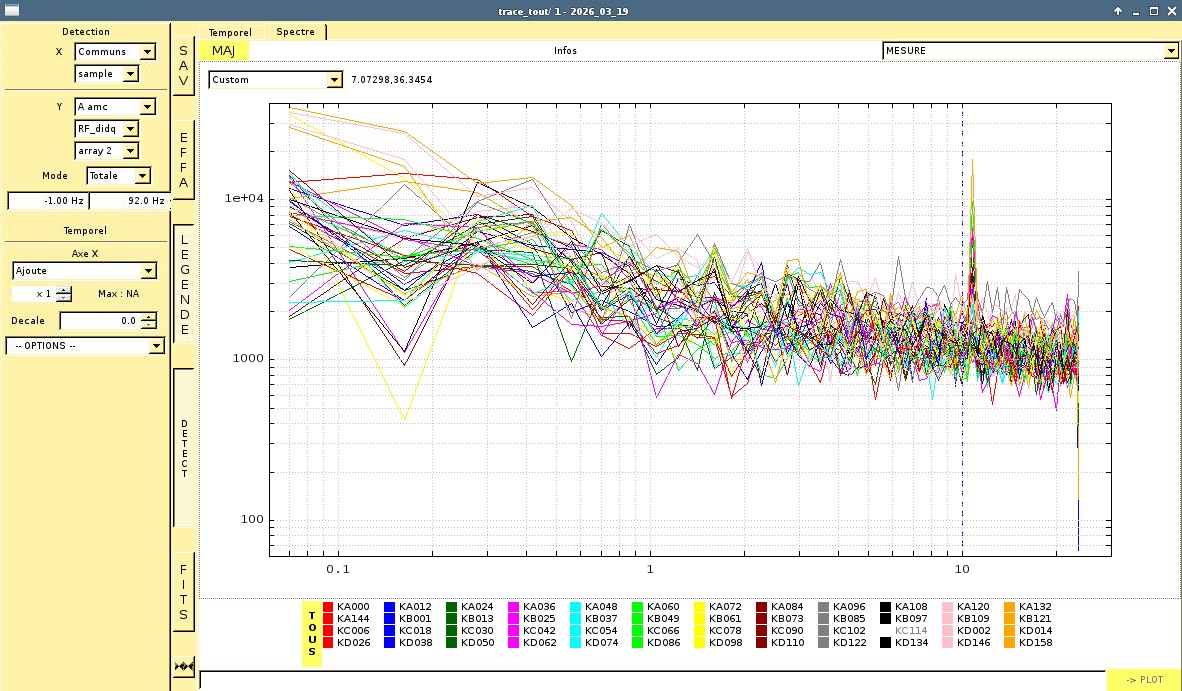Viewport: 1182px width, 691px height.
Task: Select the Spectre tab
Action: pyautogui.click(x=295, y=32)
